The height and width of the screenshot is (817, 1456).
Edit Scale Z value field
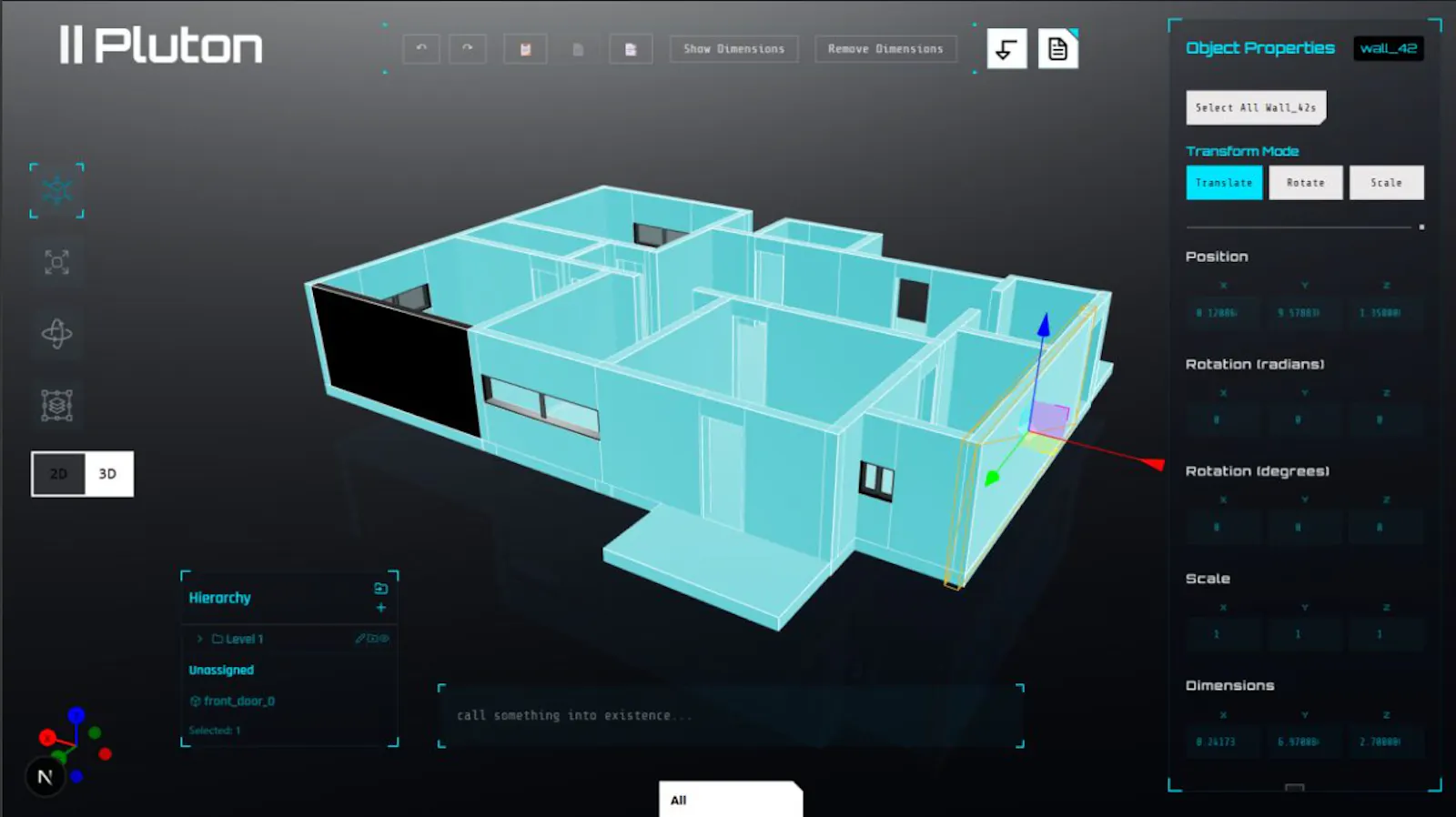point(1386,635)
